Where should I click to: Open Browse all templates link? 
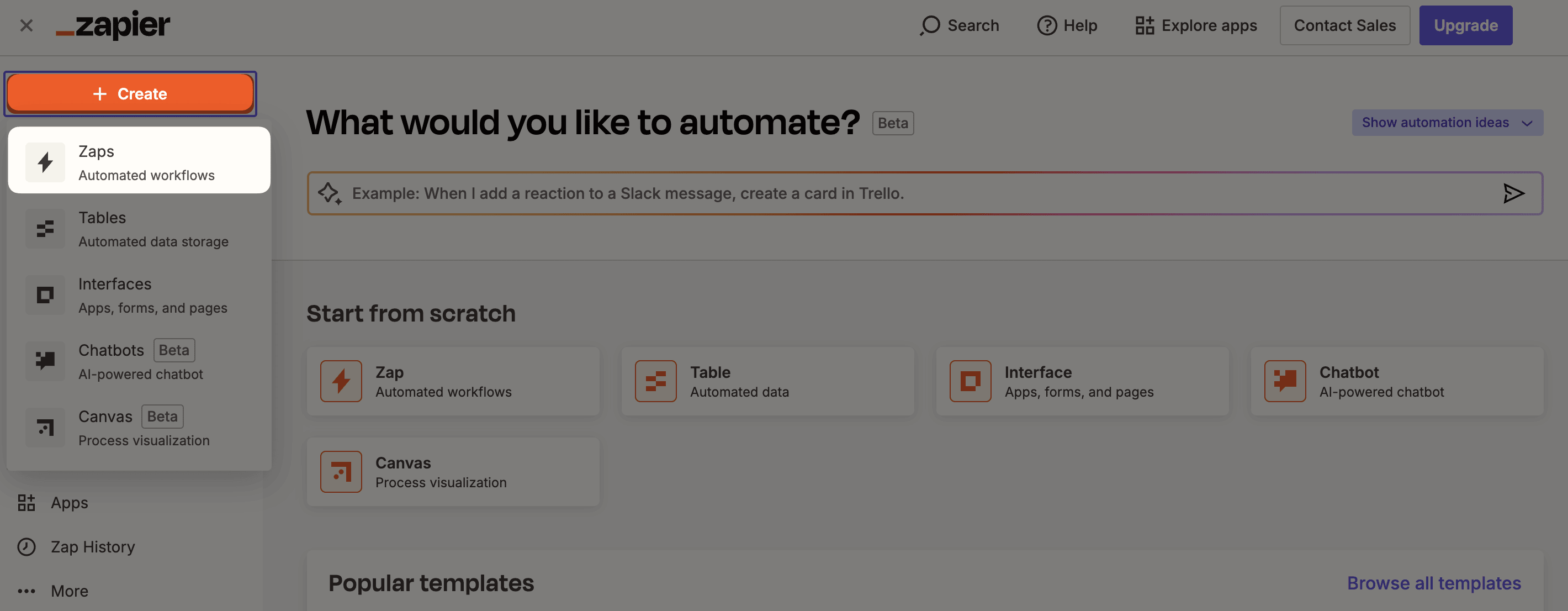point(1433,583)
